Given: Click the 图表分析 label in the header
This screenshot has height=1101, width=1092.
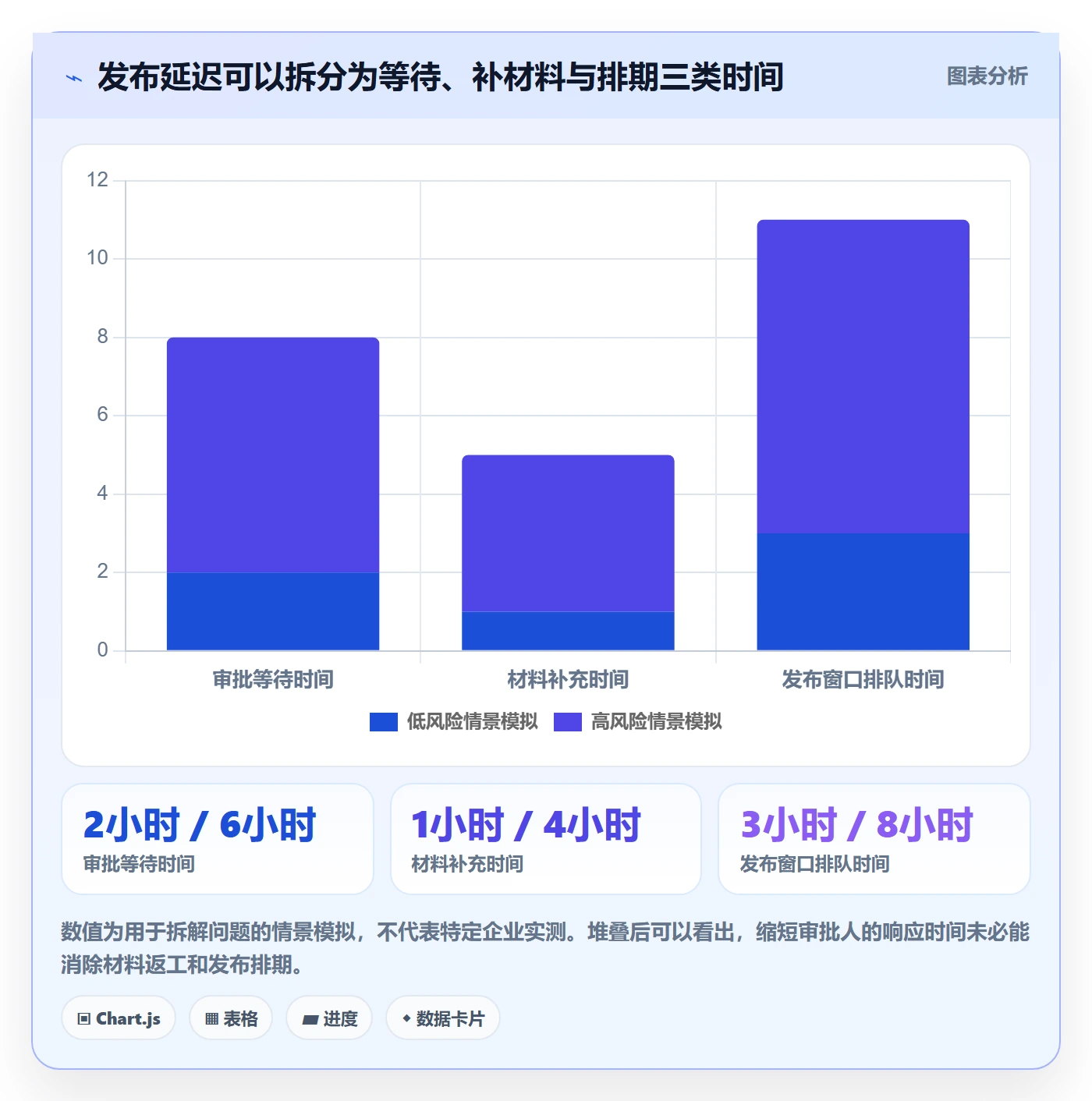Looking at the screenshot, I should [x=987, y=76].
